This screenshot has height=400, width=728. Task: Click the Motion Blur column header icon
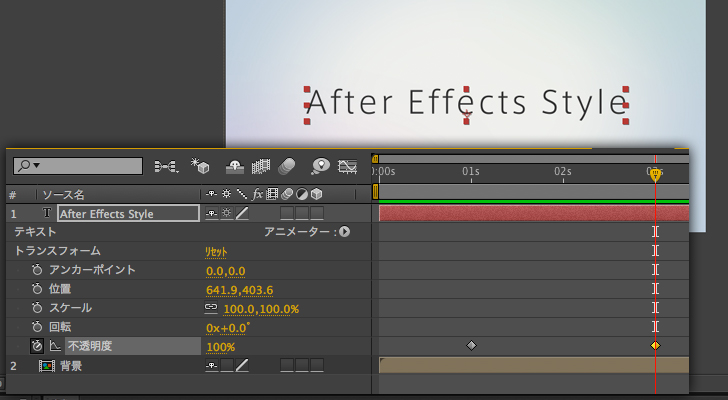tap(287, 194)
